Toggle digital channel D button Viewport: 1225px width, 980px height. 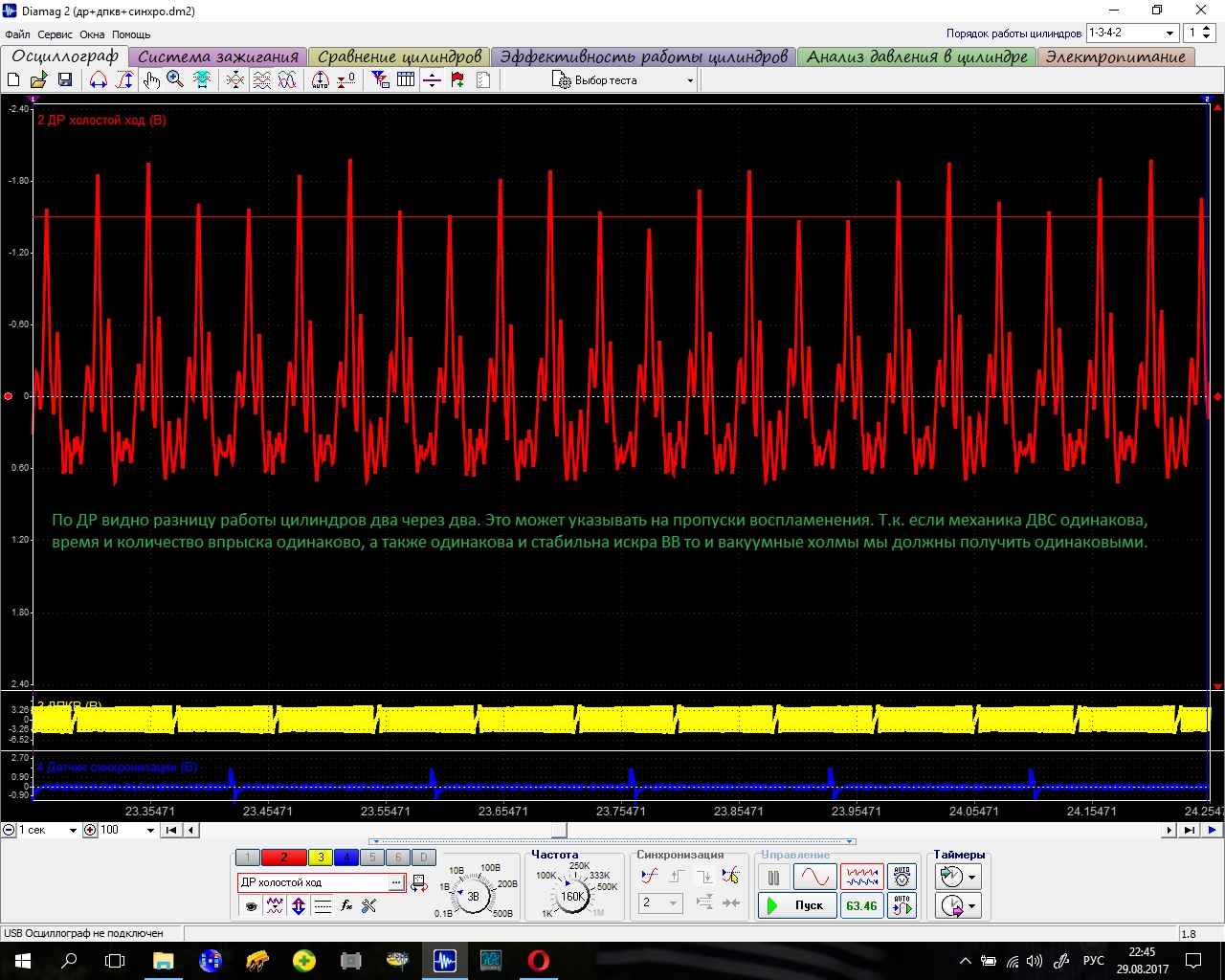tap(424, 857)
